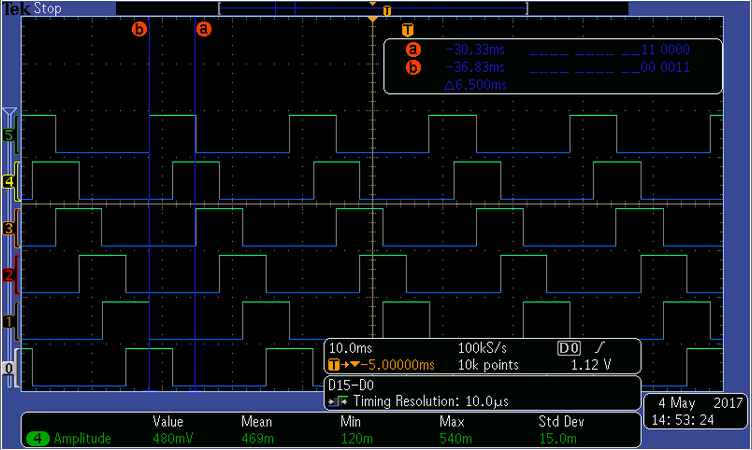Select the orange trigger 'T' marker icon
The width and height of the screenshot is (752, 450).
[406, 30]
